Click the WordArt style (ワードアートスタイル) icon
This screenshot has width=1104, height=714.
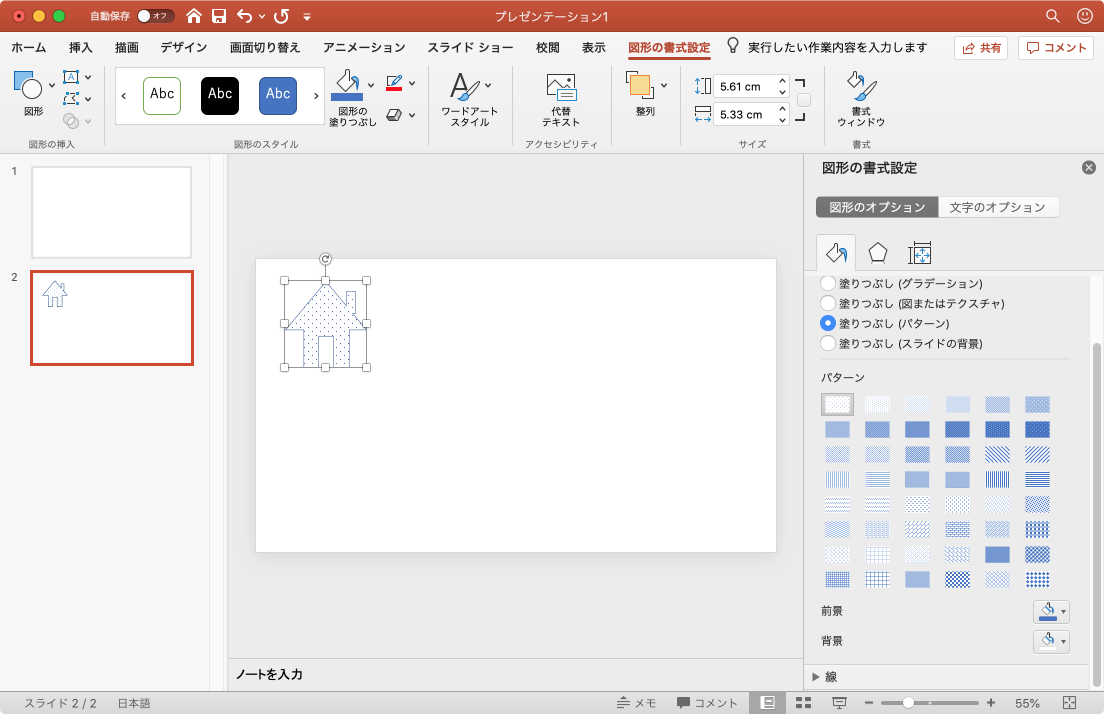pos(469,100)
